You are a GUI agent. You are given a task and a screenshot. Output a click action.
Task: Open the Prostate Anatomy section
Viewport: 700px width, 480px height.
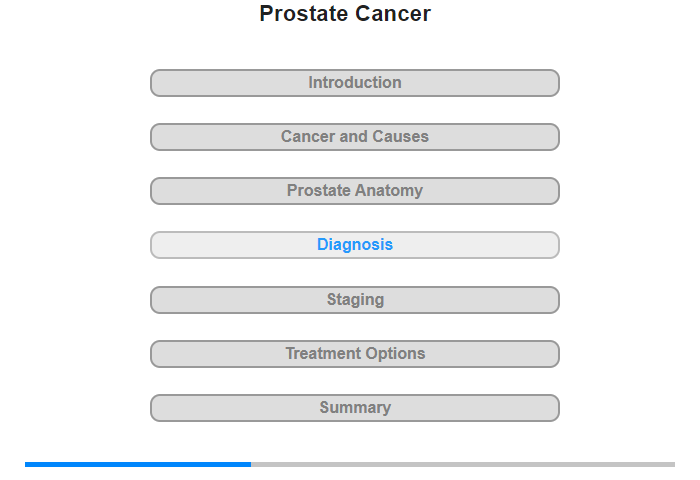355,191
